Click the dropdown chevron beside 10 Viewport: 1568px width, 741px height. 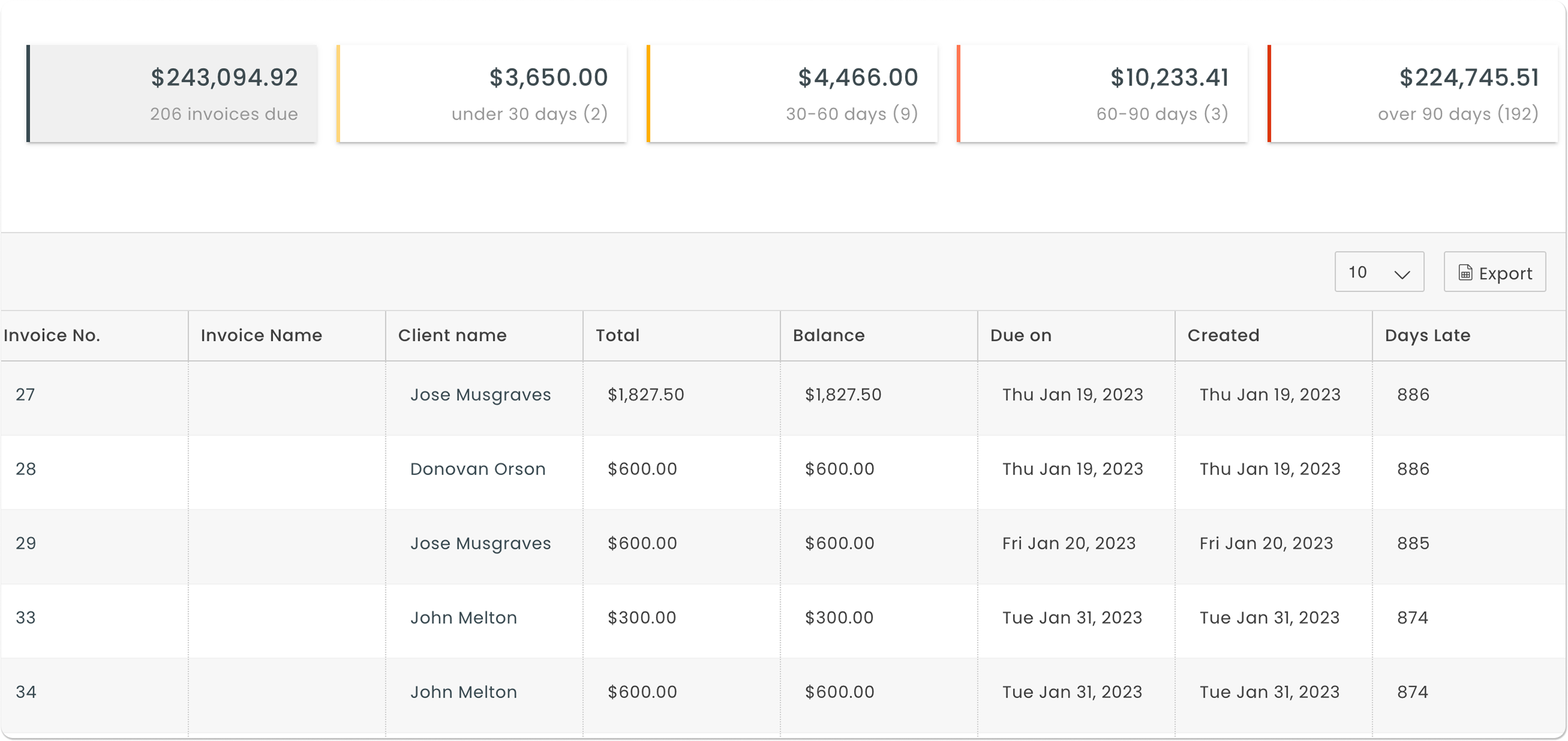point(1402,274)
